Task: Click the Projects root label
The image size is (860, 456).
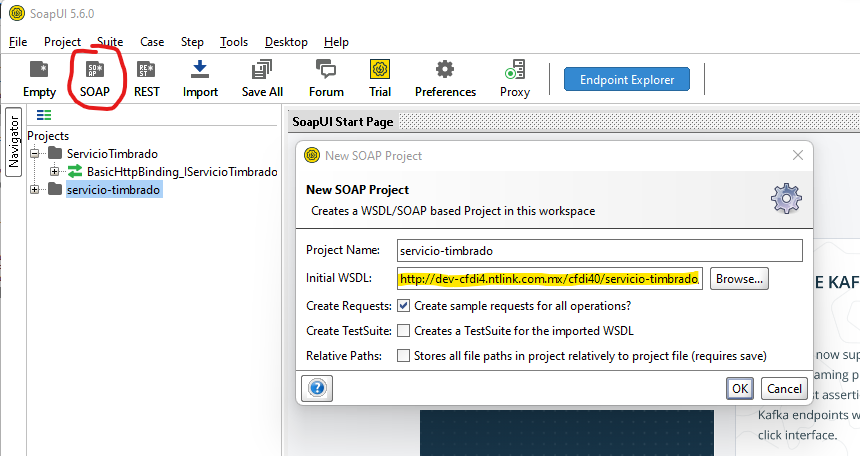Action: pyautogui.click(x=48, y=136)
